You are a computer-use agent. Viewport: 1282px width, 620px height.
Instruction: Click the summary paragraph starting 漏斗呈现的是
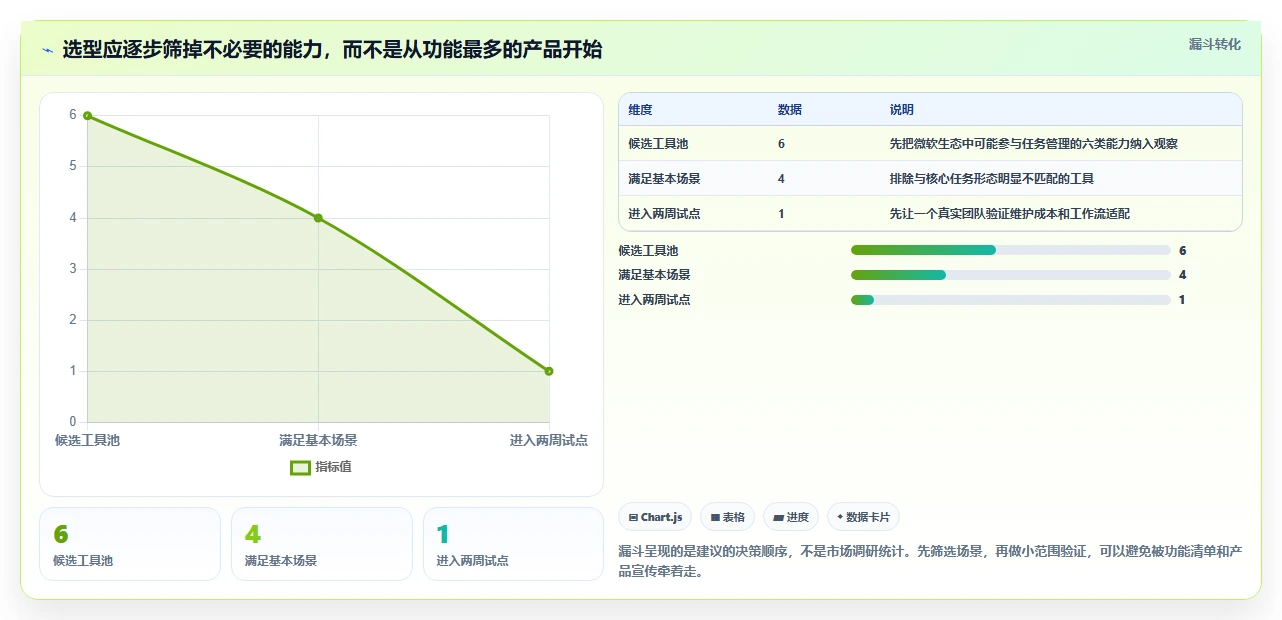click(930, 562)
